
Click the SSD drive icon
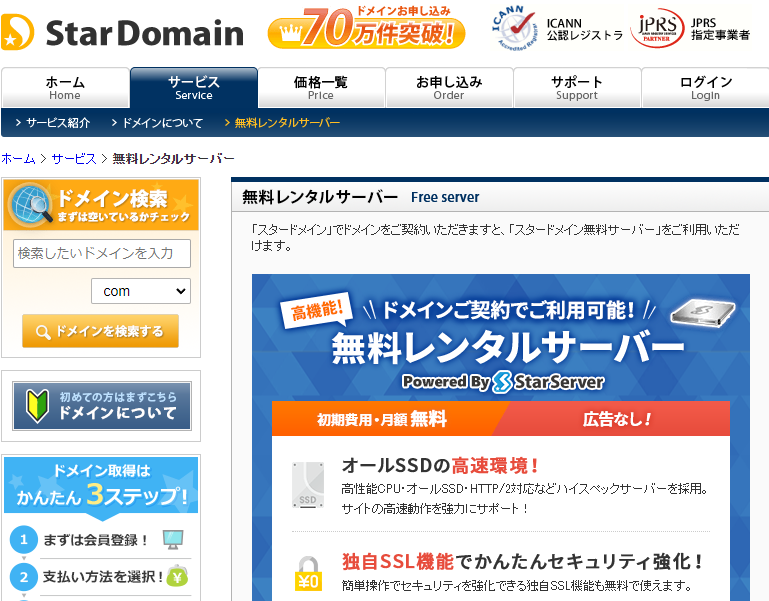click(x=308, y=485)
